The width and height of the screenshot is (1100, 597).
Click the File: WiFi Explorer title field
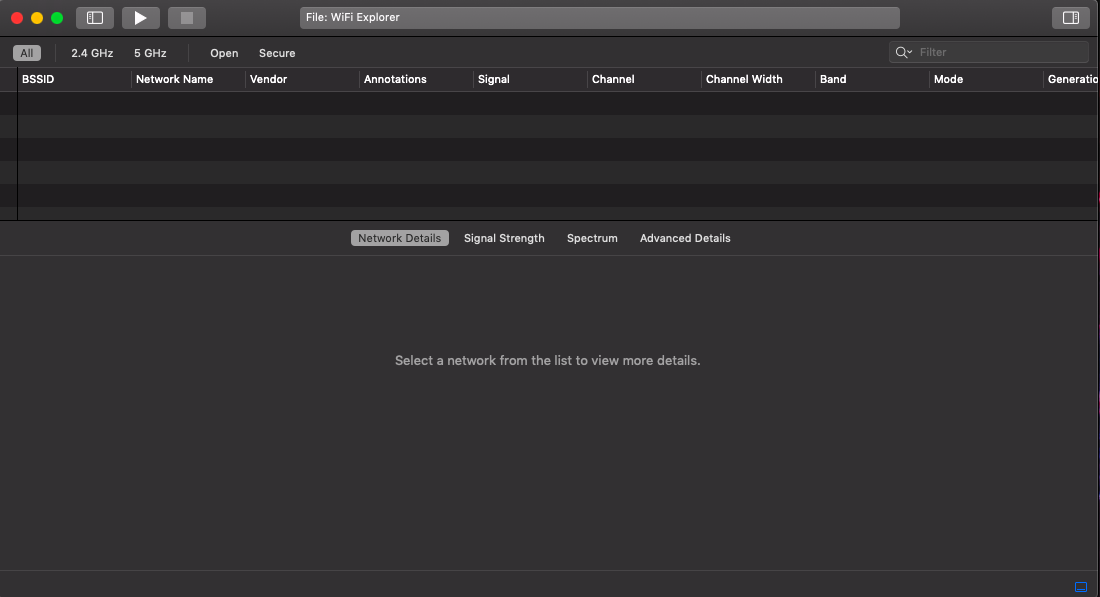tap(600, 18)
